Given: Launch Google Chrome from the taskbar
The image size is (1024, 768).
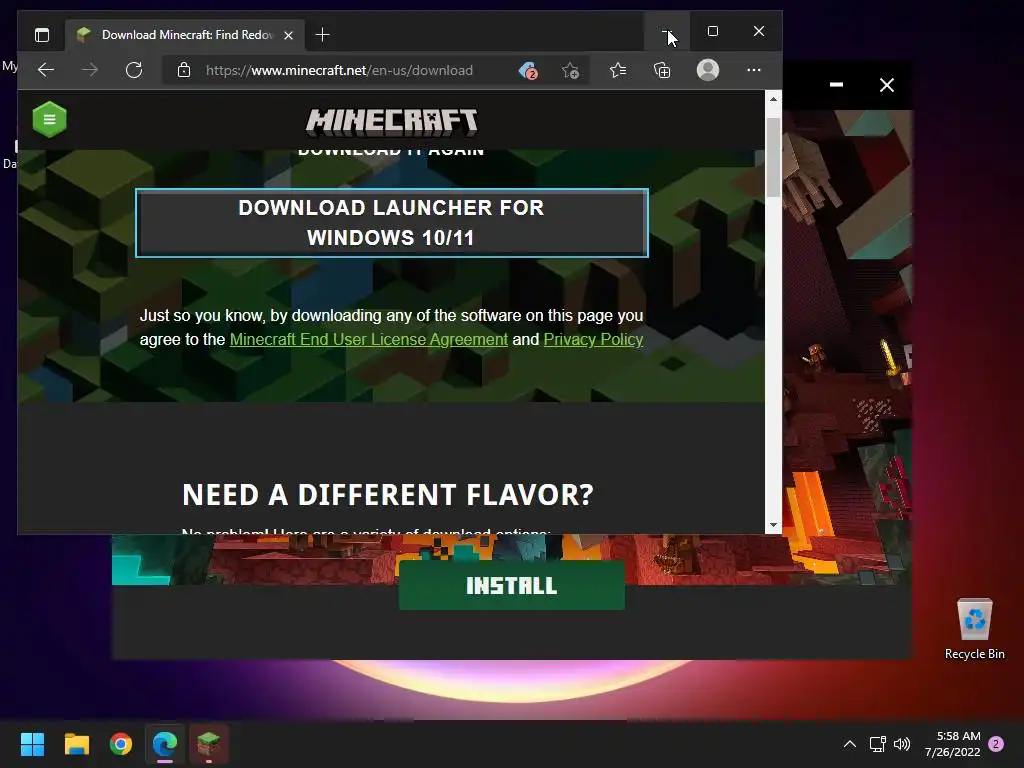Looking at the screenshot, I should click(121, 744).
